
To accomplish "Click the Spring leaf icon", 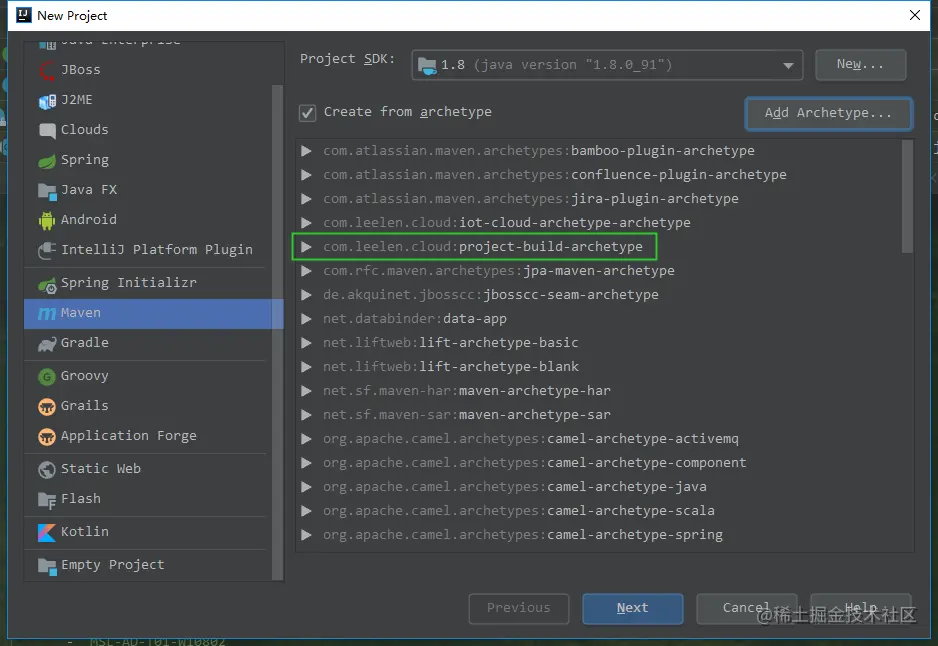I will (47, 161).
